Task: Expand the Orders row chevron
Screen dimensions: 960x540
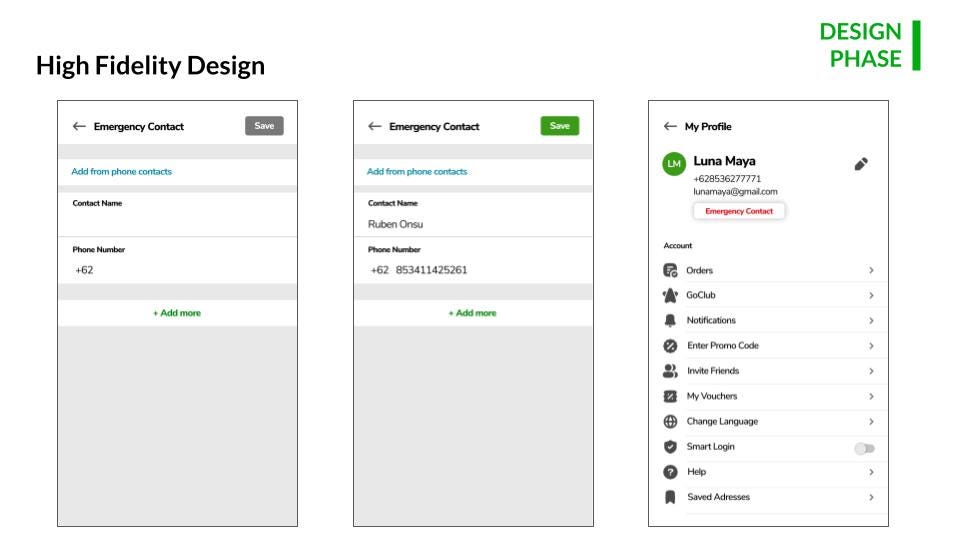Action: tap(871, 270)
